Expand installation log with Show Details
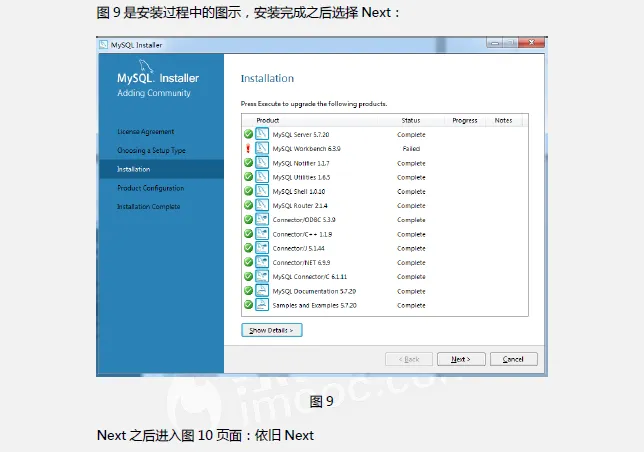This screenshot has width=644, height=452. click(x=272, y=330)
